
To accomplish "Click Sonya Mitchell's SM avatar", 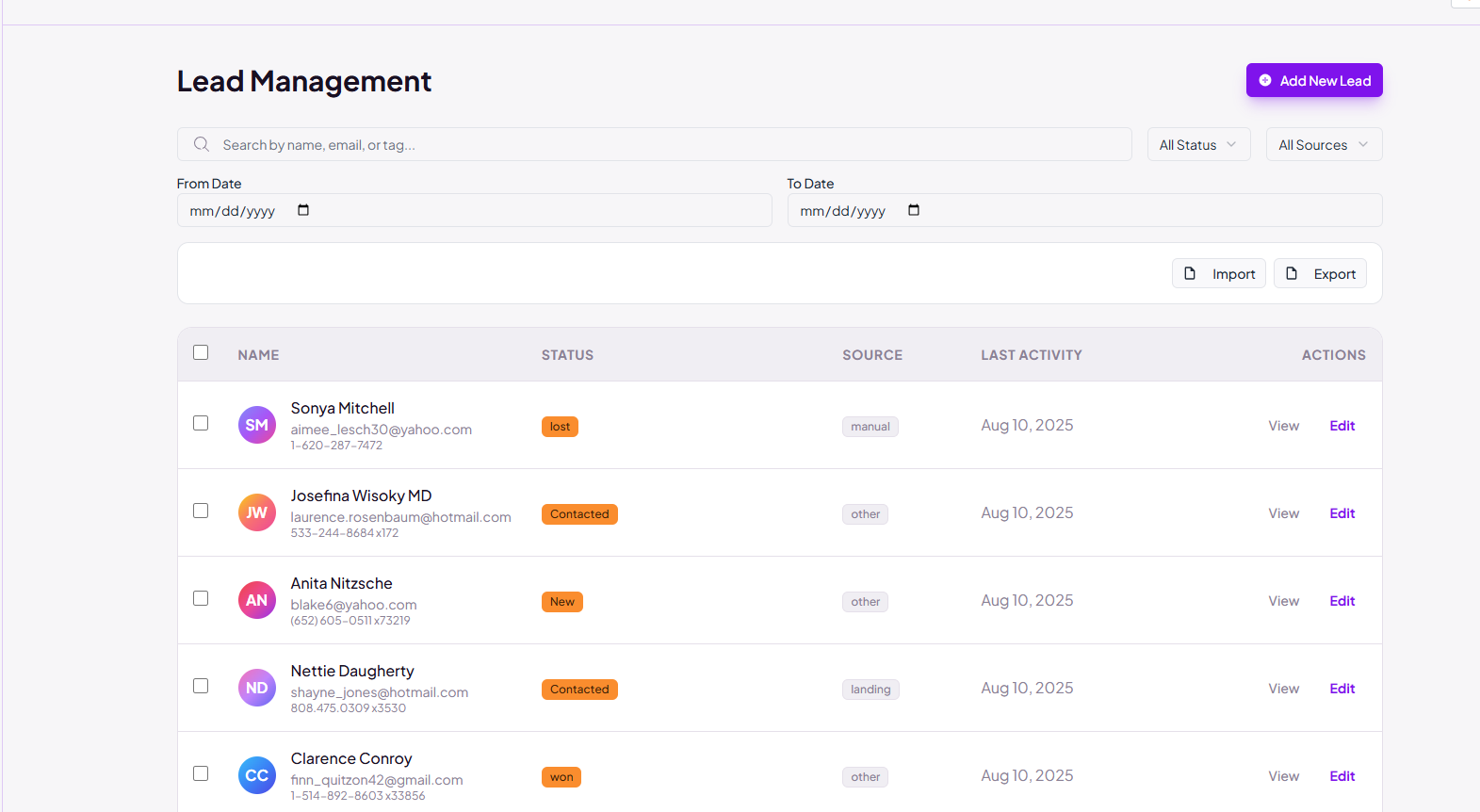I will (256, 425).
